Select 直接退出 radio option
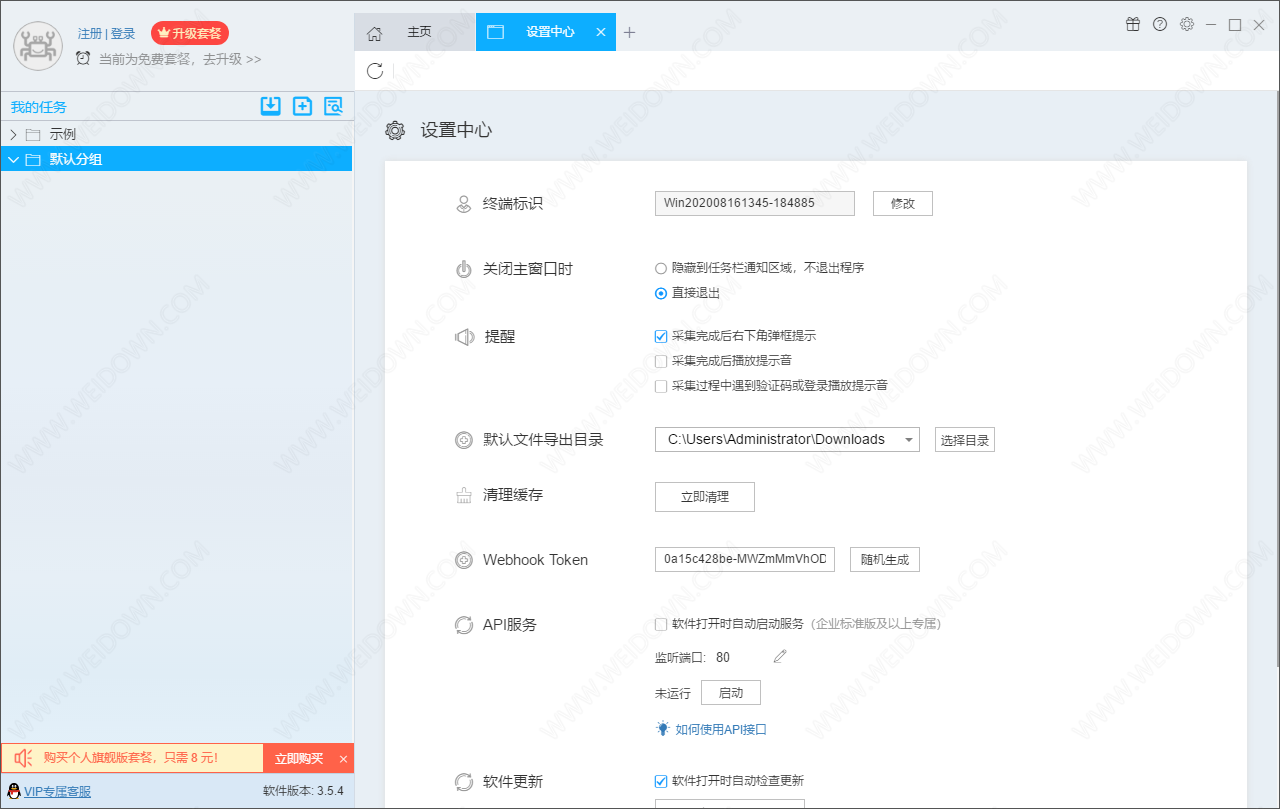This screenshot has width=1280, height=809. point(660,293)
